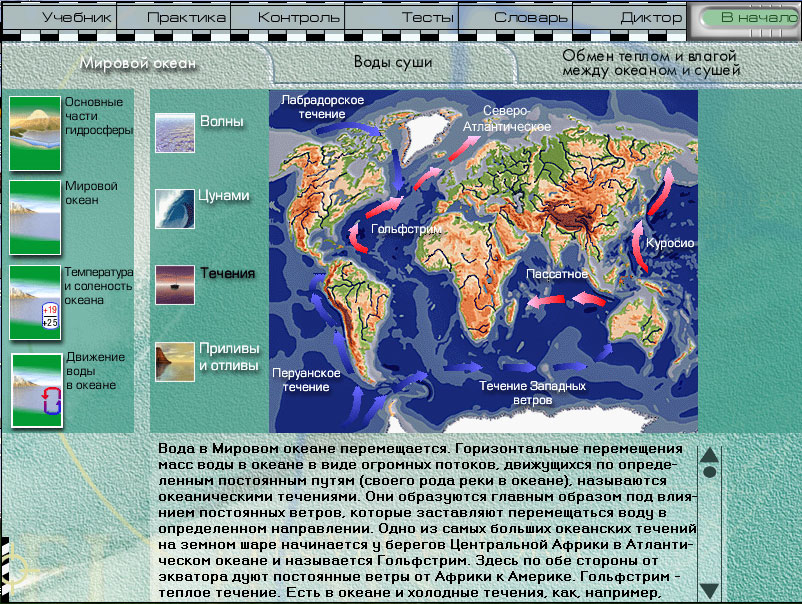Viewport: 802px width, 604px height.
Task: Click the В начало button
Action: coord(750,17)
